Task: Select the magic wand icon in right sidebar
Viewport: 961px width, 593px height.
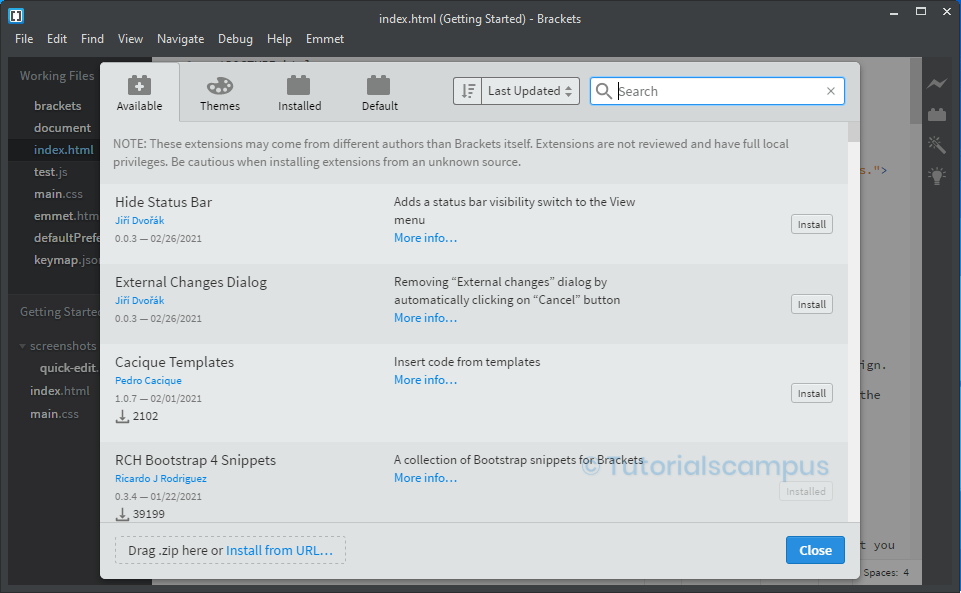Action: (x=936, y=144)
